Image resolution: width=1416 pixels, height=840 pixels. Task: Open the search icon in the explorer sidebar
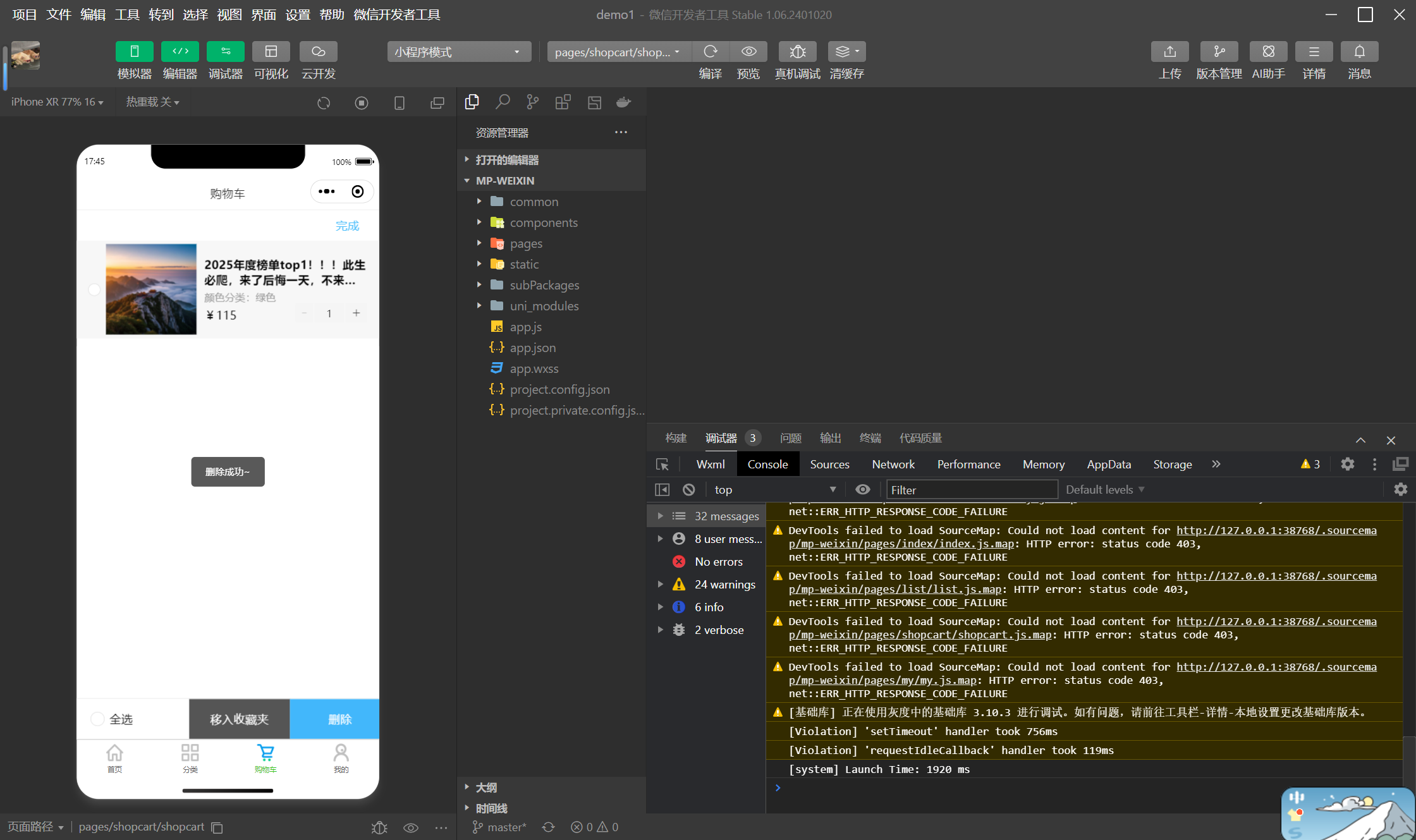[503, 102]
